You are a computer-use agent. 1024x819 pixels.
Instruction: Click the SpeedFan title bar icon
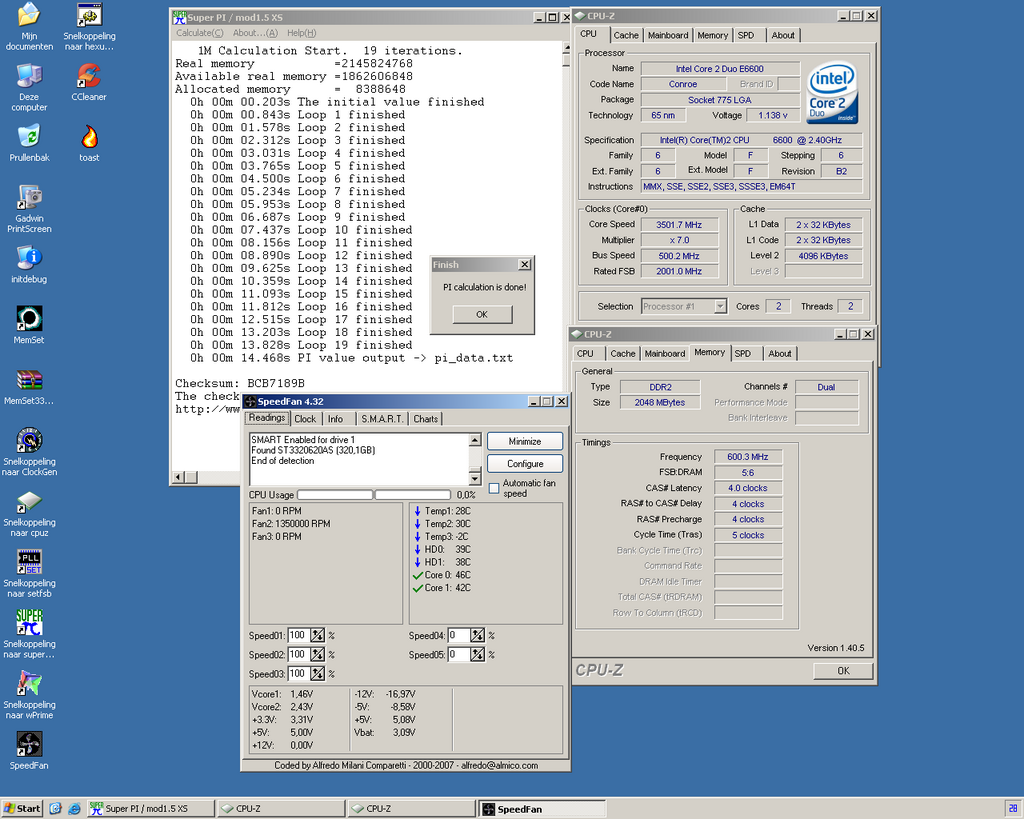click(x=250, y=401)
